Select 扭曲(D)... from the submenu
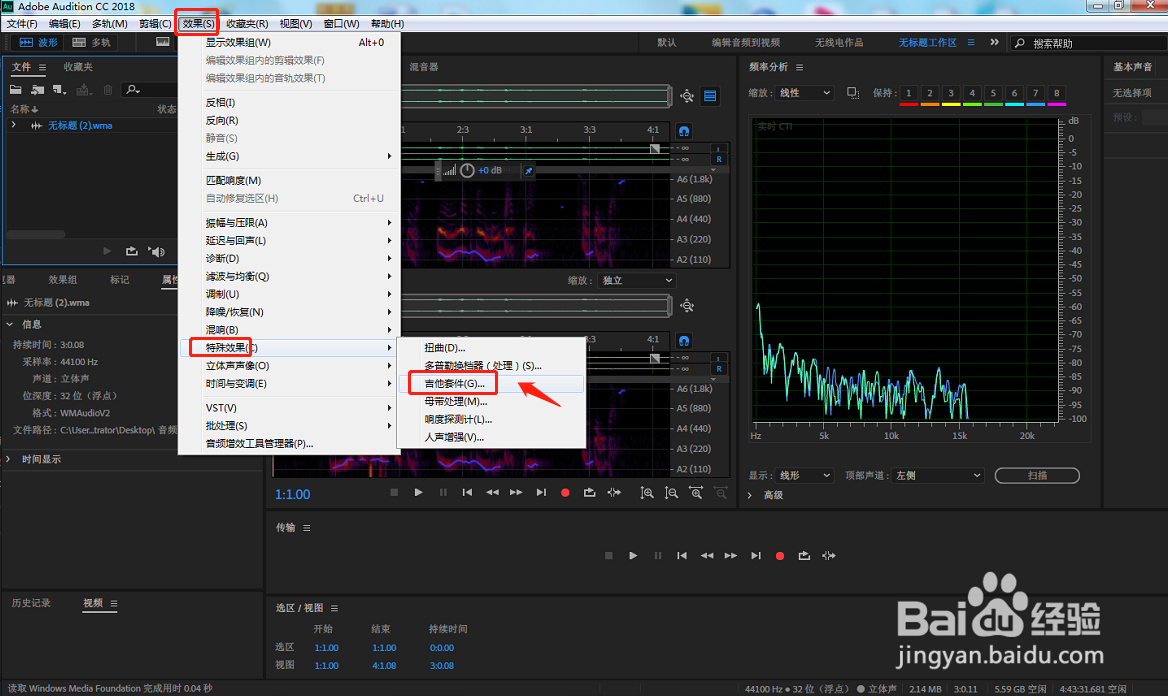 tap(492, 348)
